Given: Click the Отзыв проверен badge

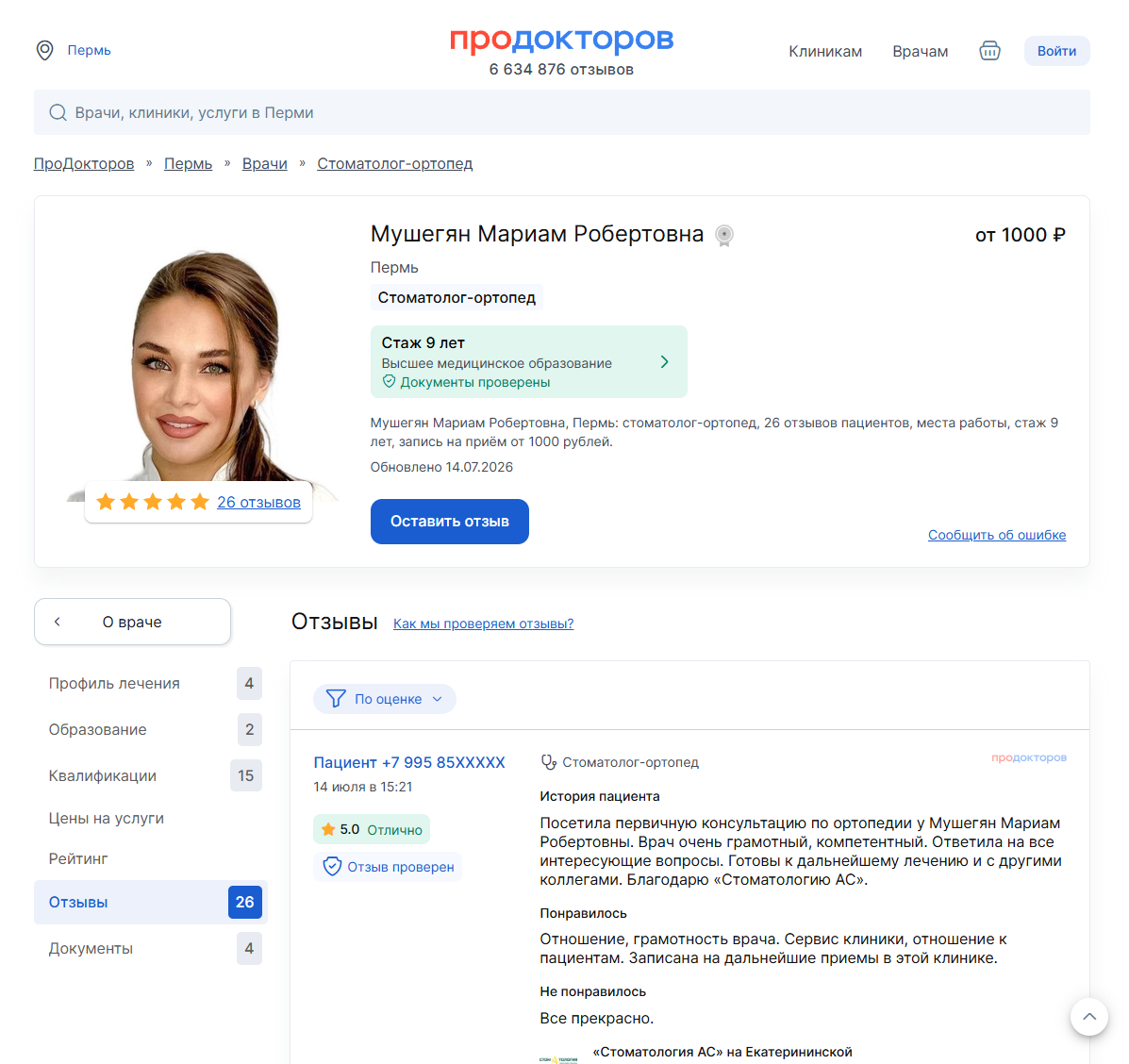Looking at the screenshot, I should [x=388, y=867].
